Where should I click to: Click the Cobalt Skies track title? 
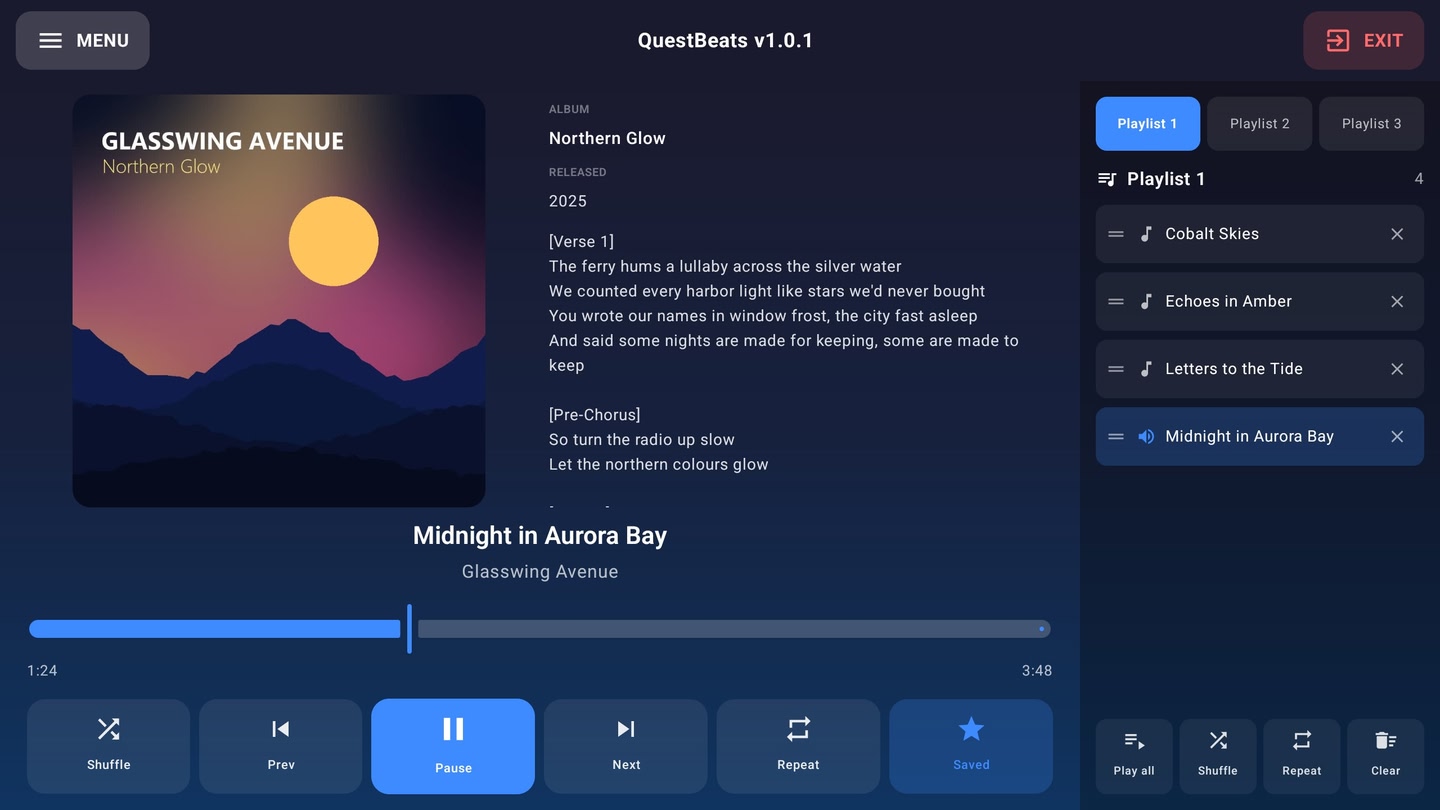click(x=1212, y=234)
